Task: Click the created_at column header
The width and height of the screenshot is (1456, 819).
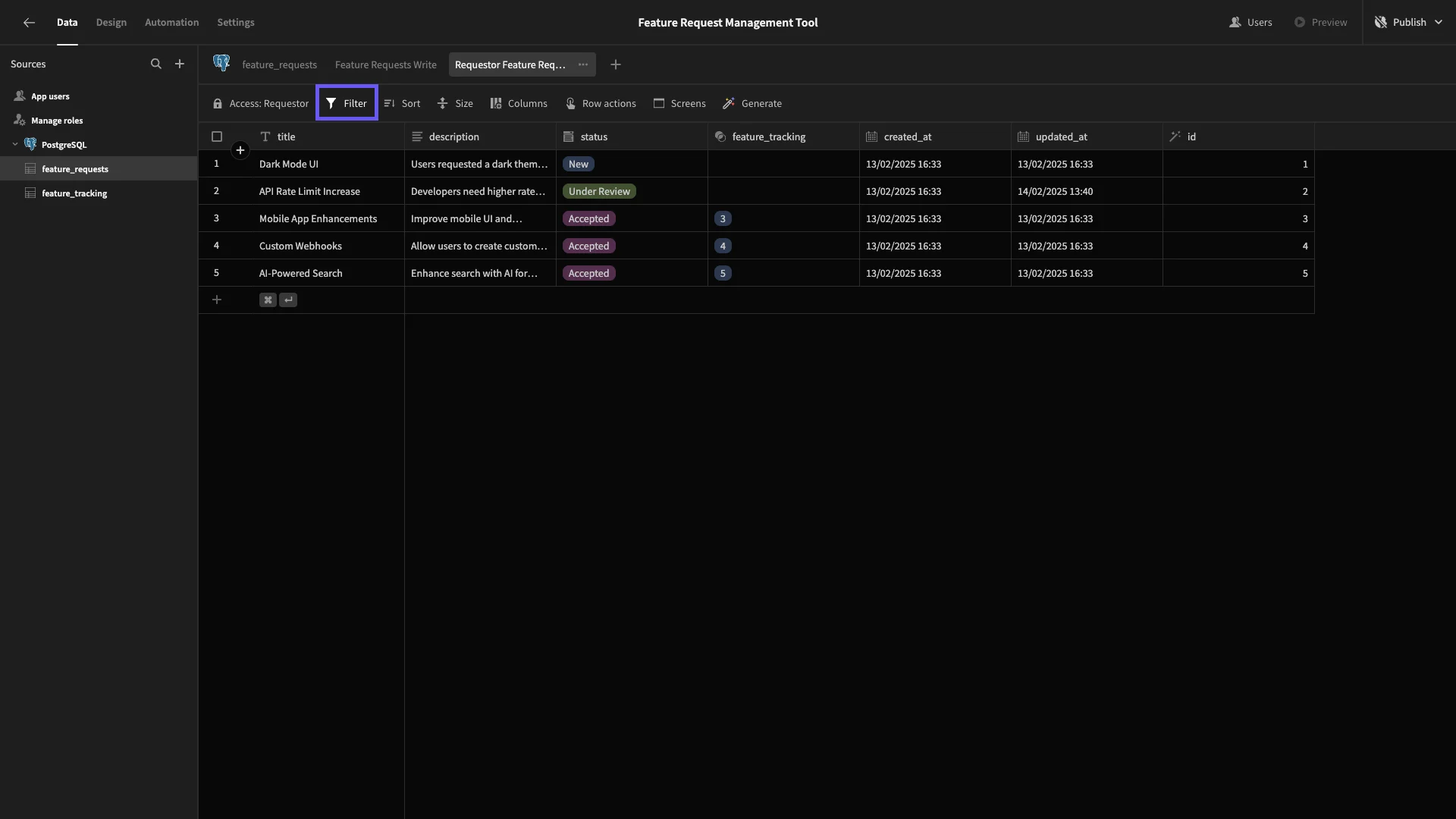Action: tap(935, 136)
